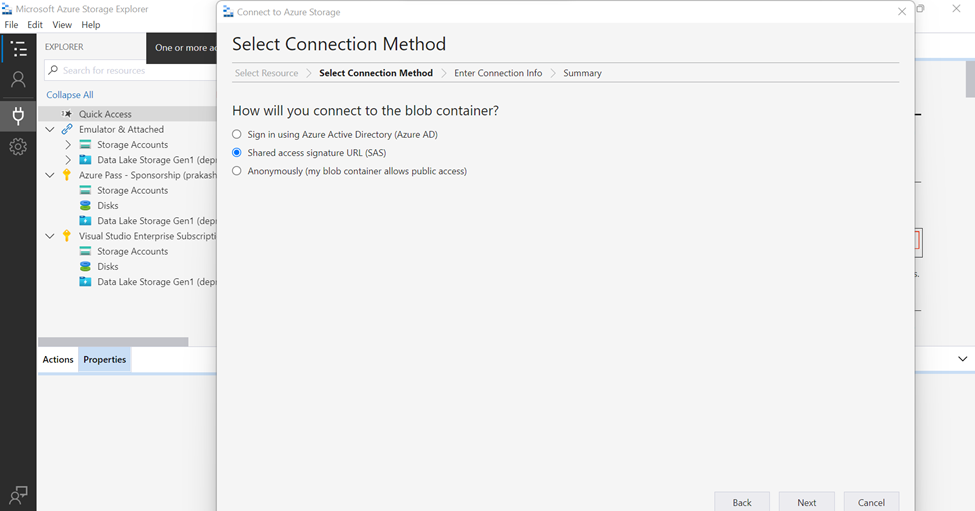Open the Connect dialog plug icon

(19, 116)
